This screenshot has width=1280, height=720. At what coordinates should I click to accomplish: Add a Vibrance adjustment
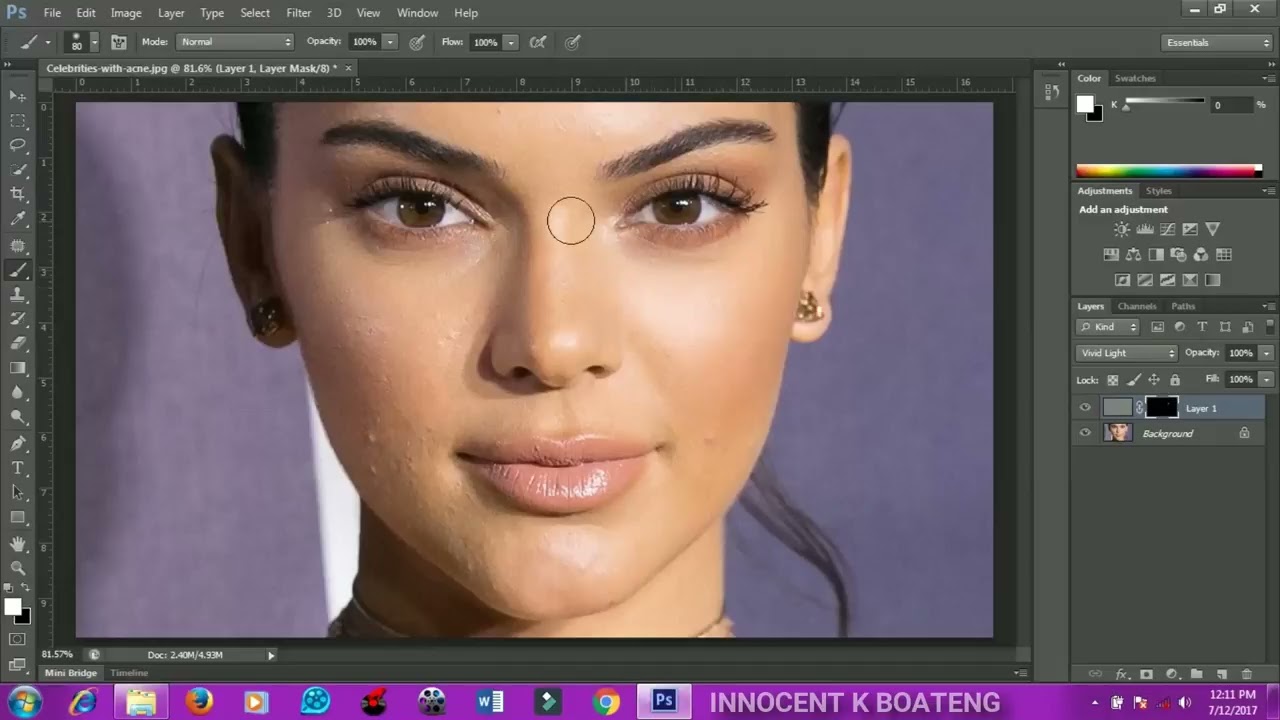tap(1212, 229)
